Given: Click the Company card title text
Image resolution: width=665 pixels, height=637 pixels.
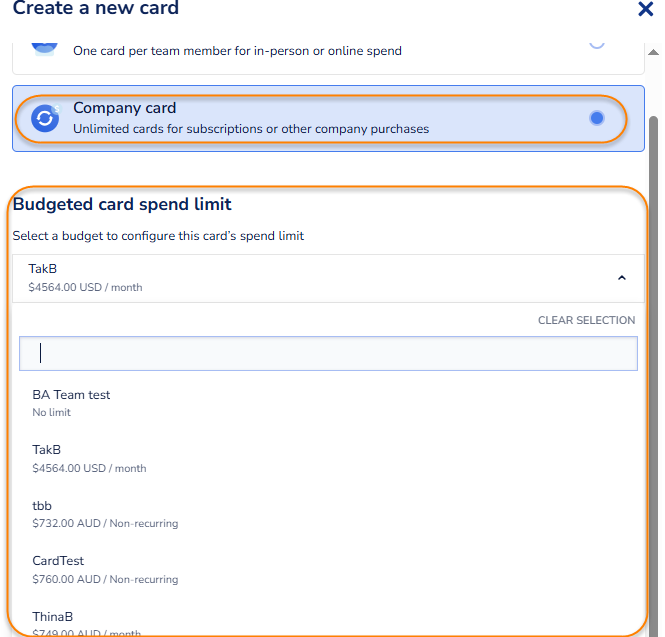Looking at the screenshot, I should 124,108.
